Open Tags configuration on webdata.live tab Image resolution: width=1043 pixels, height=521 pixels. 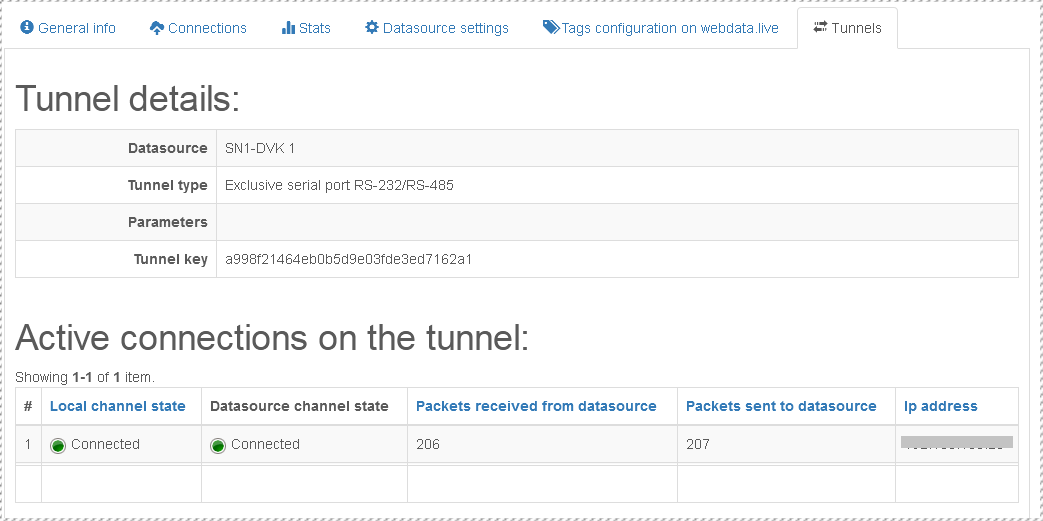pos(670,28)
